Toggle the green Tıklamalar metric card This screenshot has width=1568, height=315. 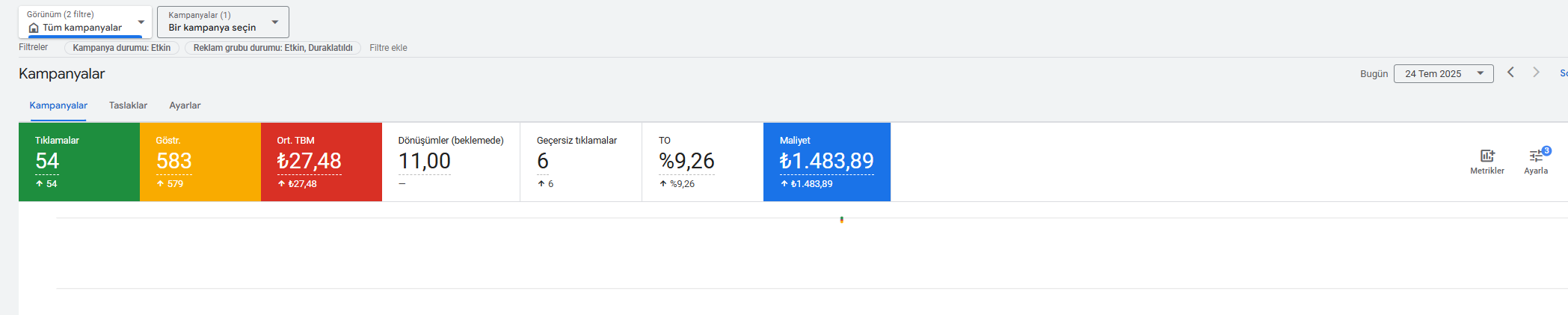[x=79, y=162]
